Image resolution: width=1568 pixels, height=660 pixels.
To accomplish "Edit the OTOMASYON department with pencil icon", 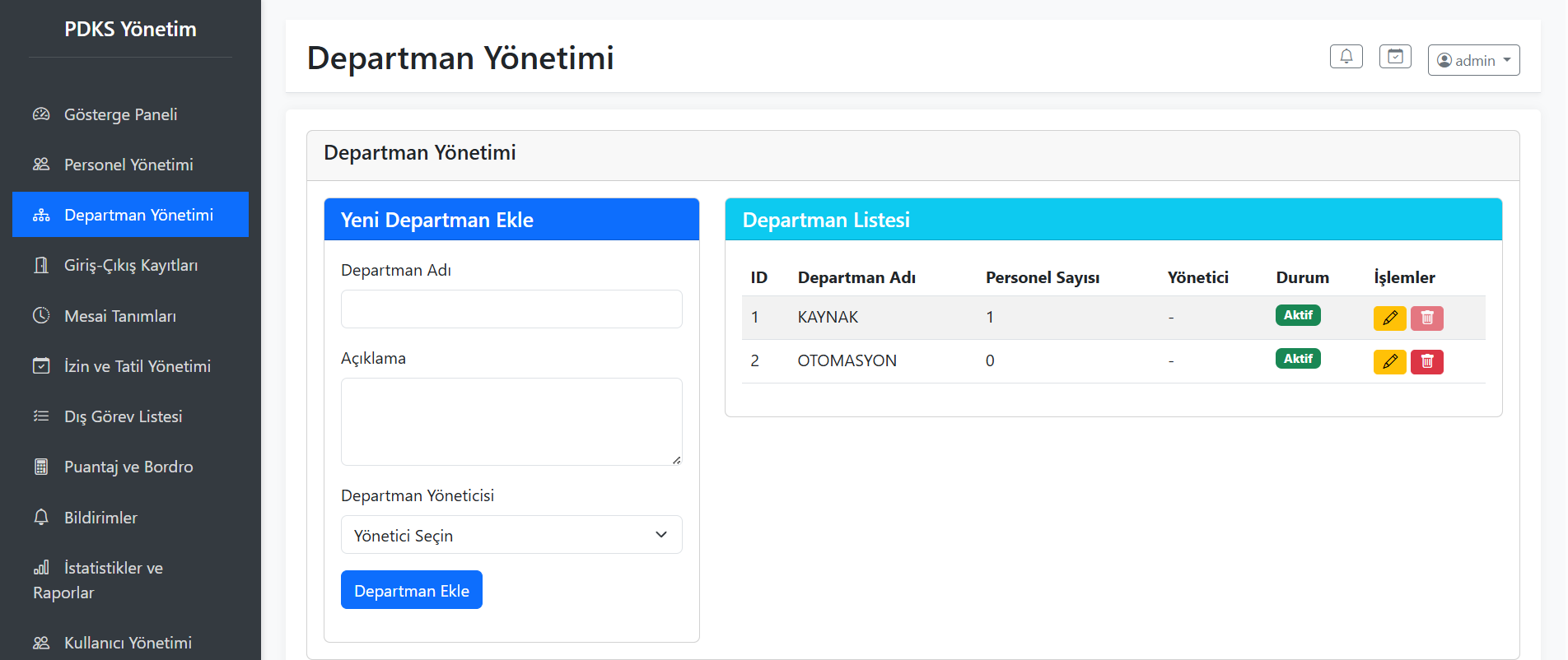I will [x=1389, y=361].
